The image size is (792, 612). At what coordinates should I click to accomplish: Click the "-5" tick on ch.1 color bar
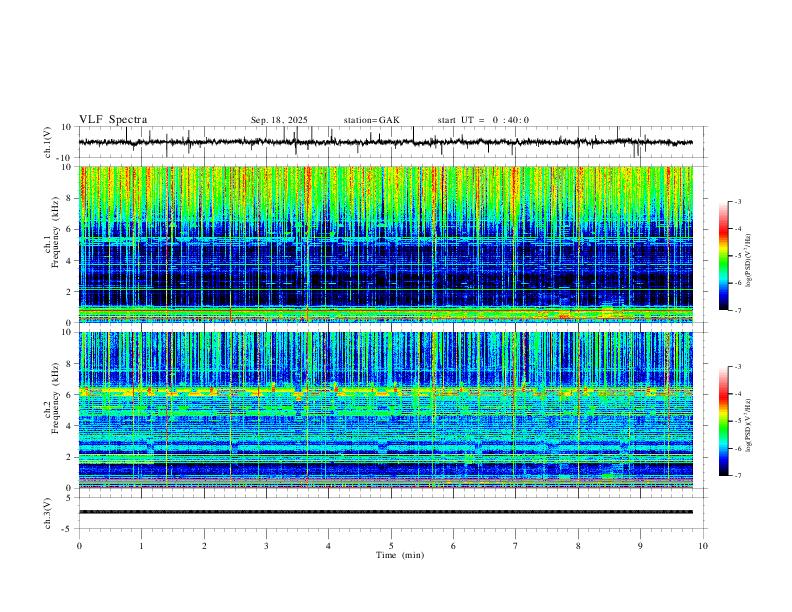737,256
